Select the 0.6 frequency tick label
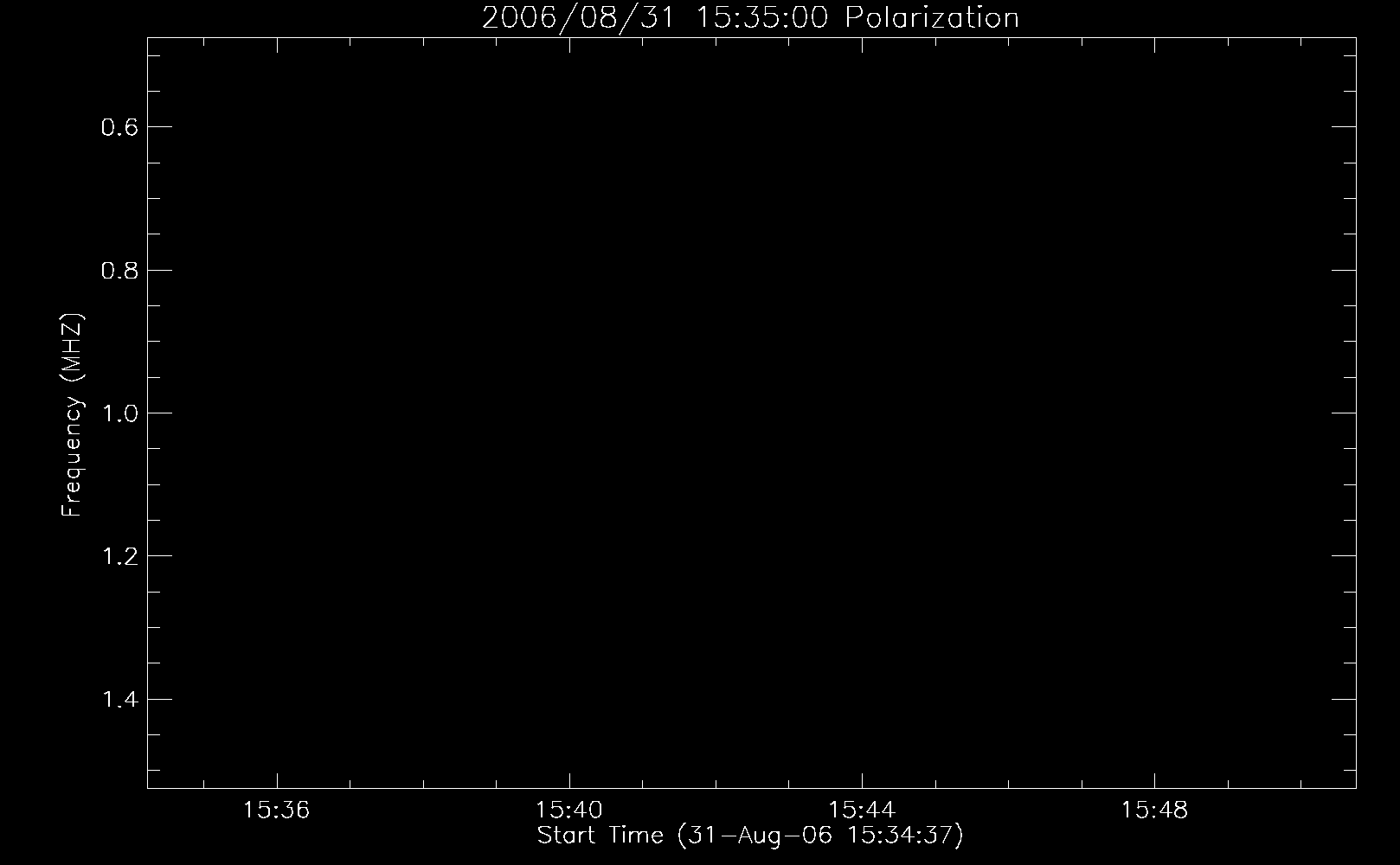Screen dimensions: 1400x865 click(x=119, y=127)
